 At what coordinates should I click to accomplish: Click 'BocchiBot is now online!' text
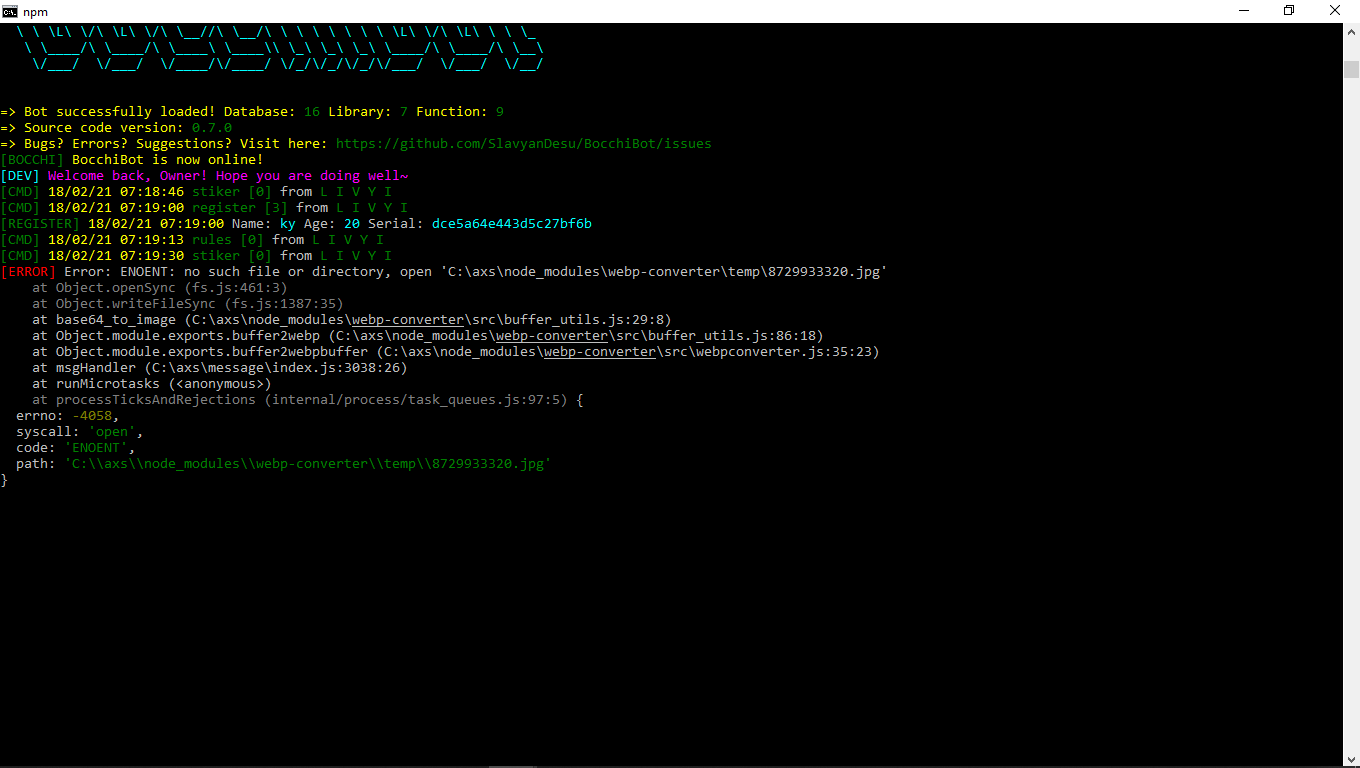[x=168, y=160]
